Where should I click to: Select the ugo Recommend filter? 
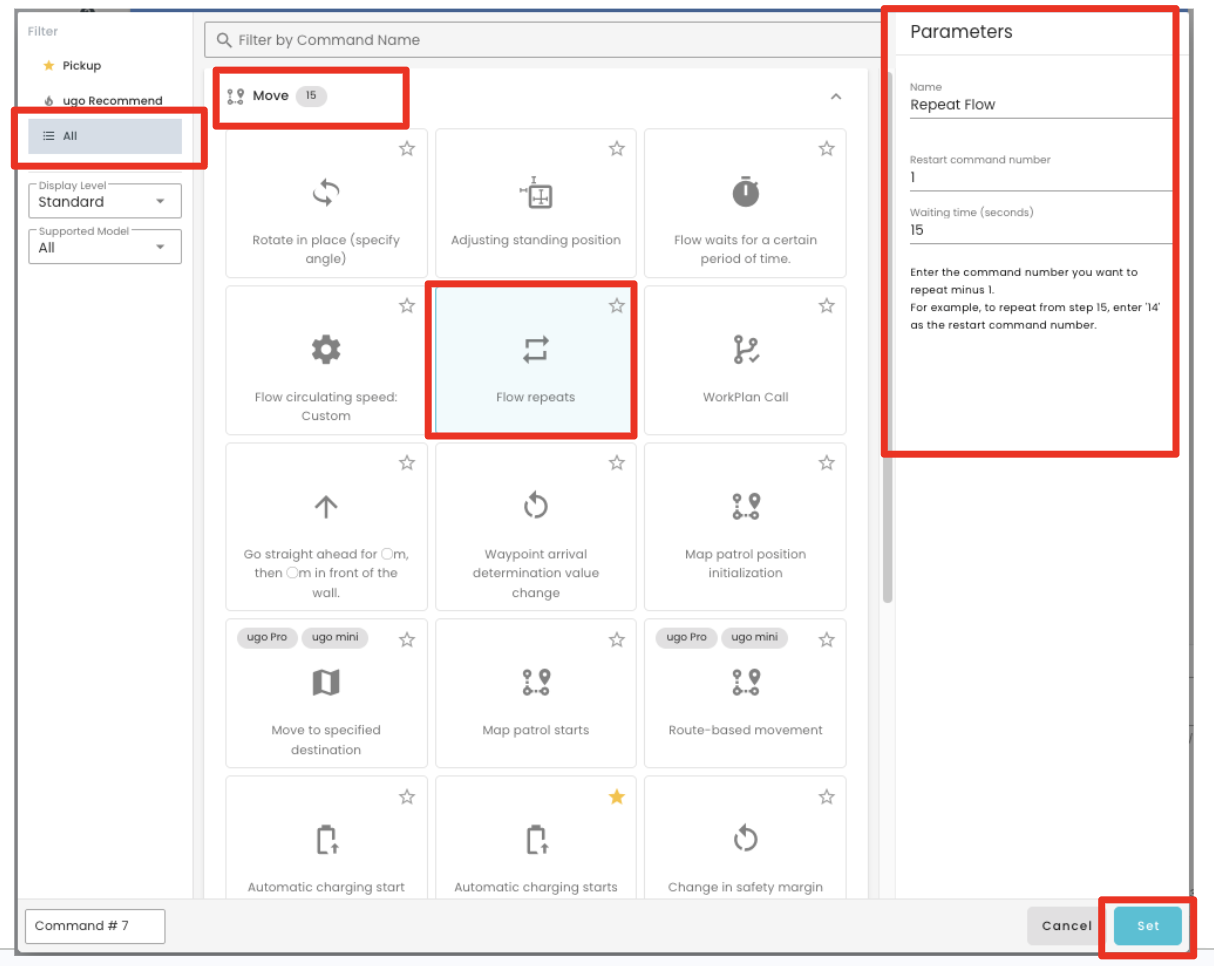105,101
